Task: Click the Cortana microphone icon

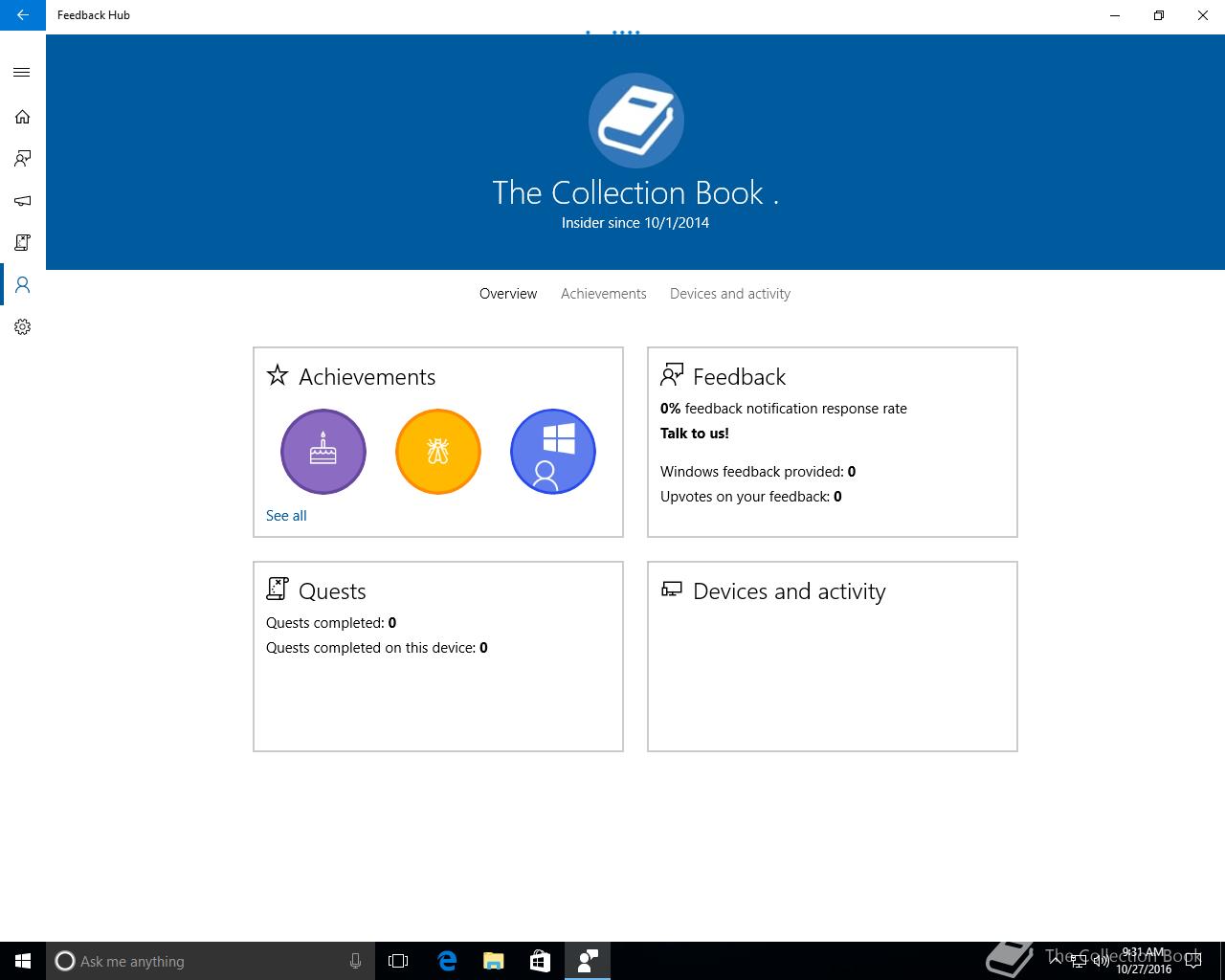Action: point(355,961)
